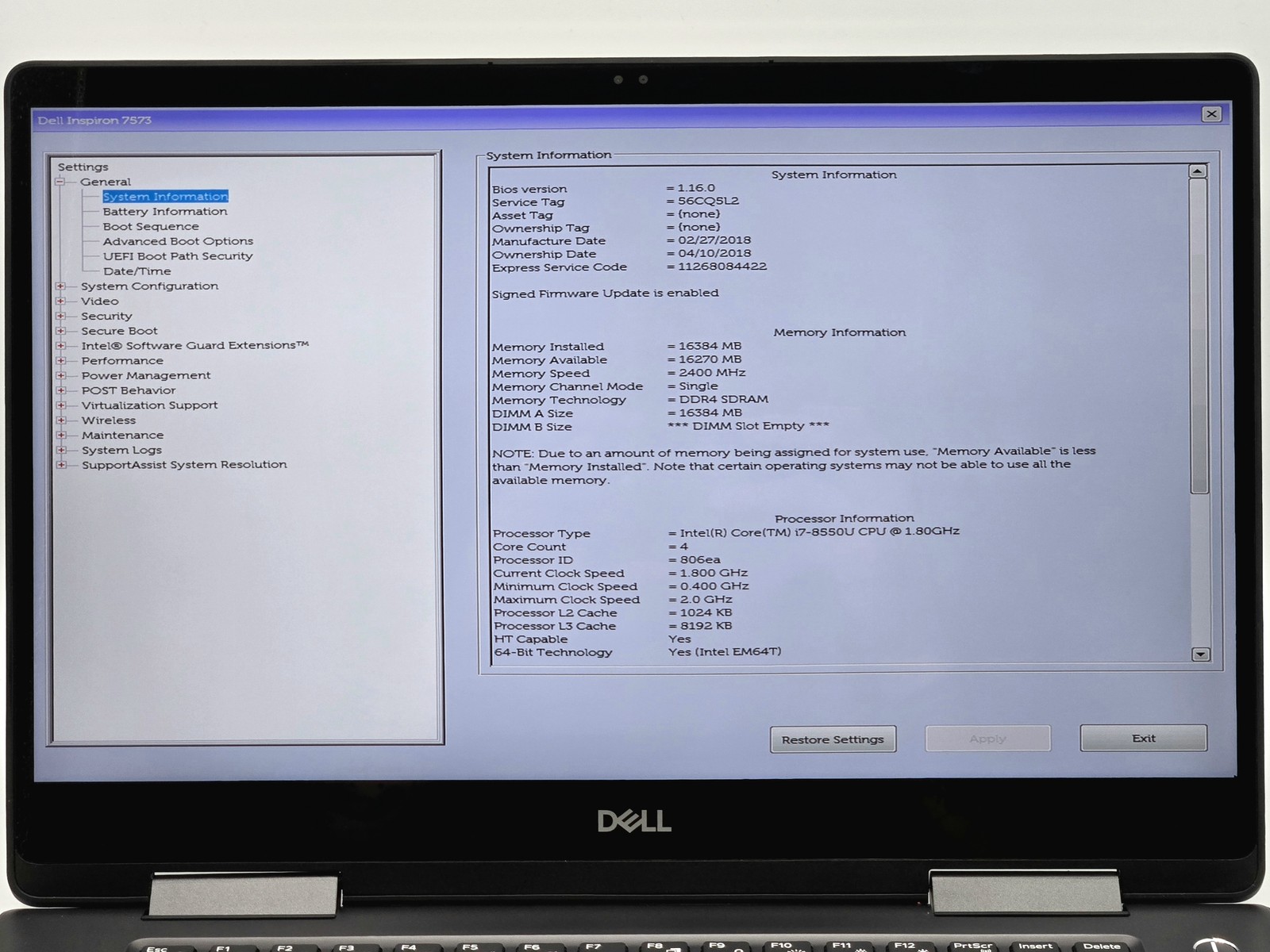The width and height of the screenshot is (1270, 952).
Task: Click the Dell Inspiron 7573 title text
Action: [94, 121]
